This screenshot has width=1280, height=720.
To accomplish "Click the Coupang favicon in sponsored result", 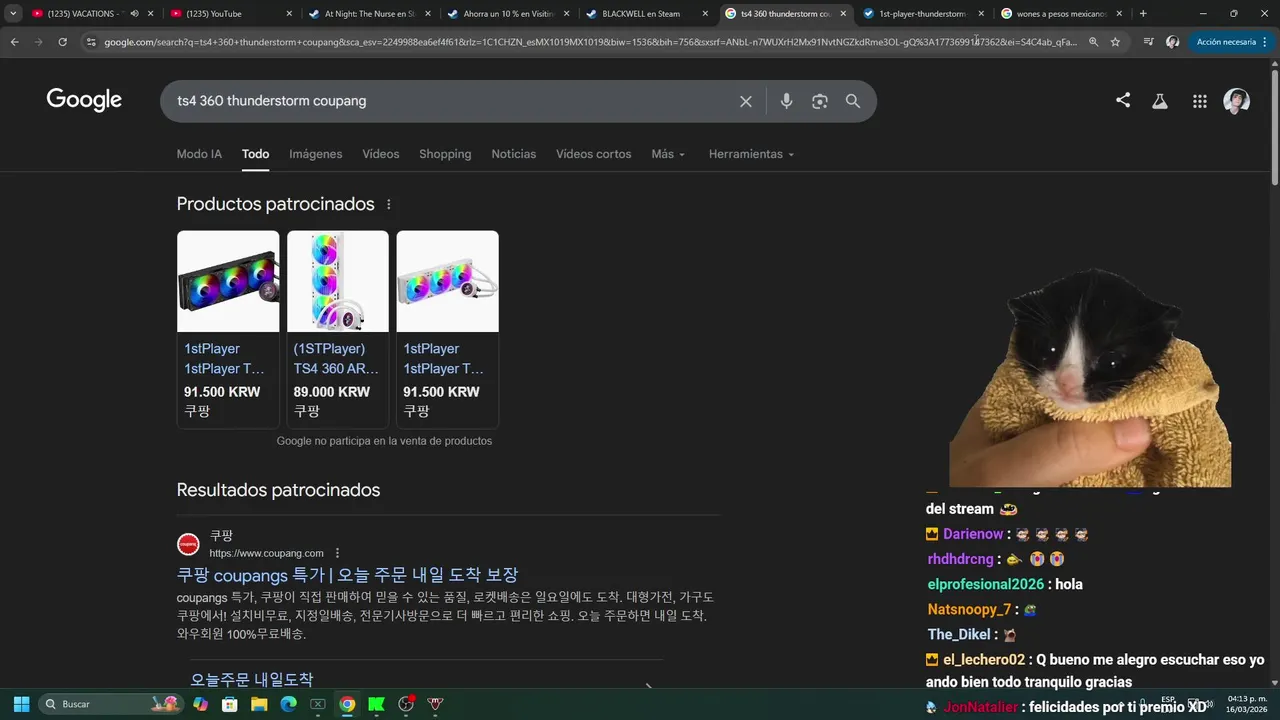I will point(188,544).
